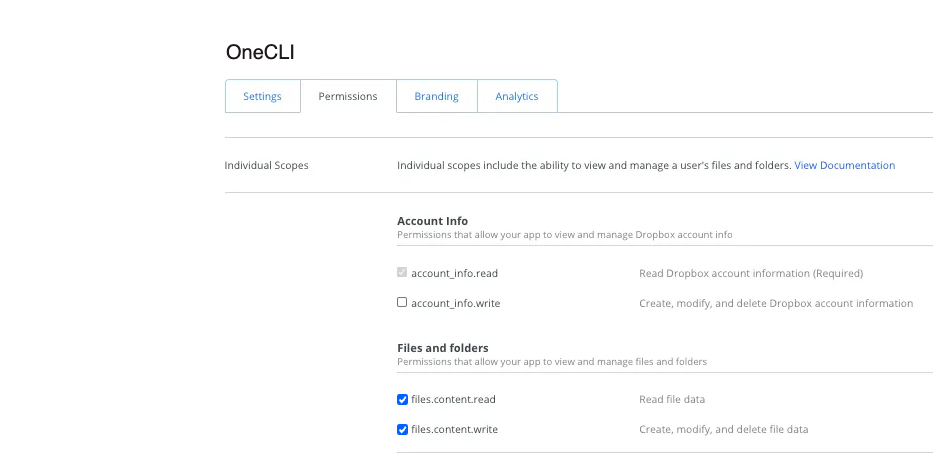The width and height of the screenshot is (933, 470).
Task: Enable the account_info.write checkbox
Action: (x=402, y=302)
